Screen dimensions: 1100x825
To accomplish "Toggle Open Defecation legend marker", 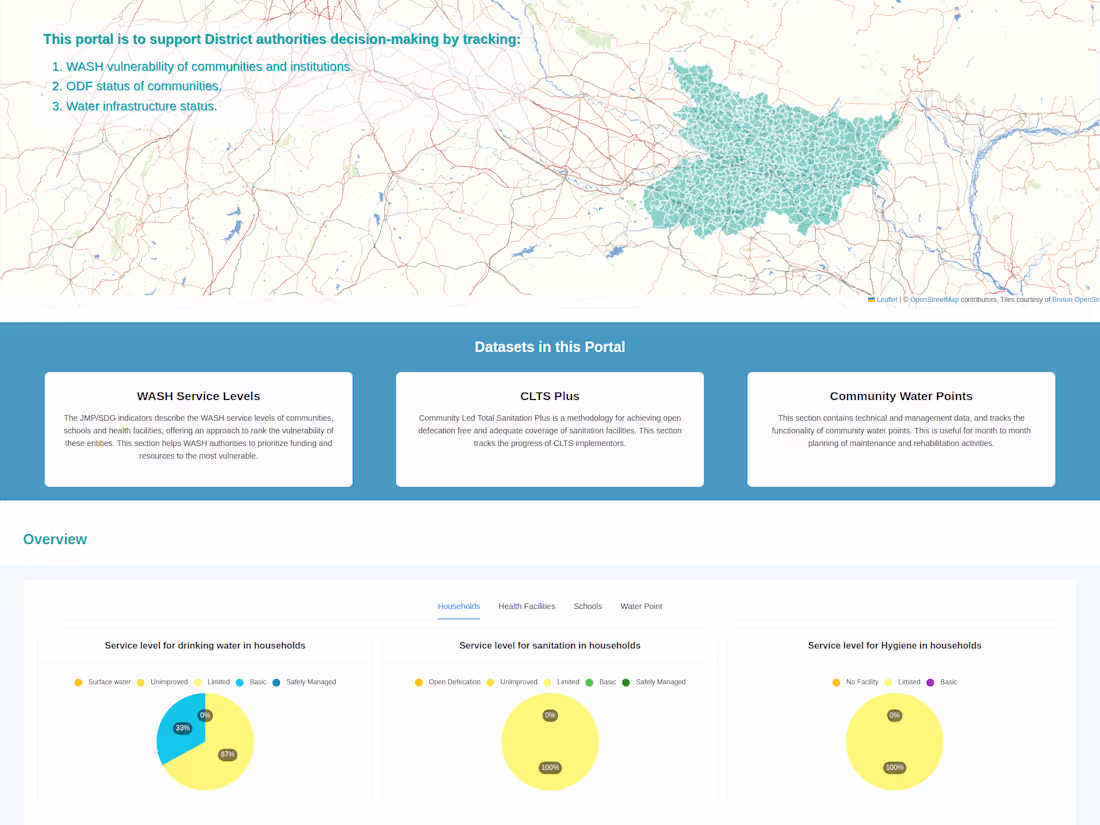I will [x=419, y=683].
